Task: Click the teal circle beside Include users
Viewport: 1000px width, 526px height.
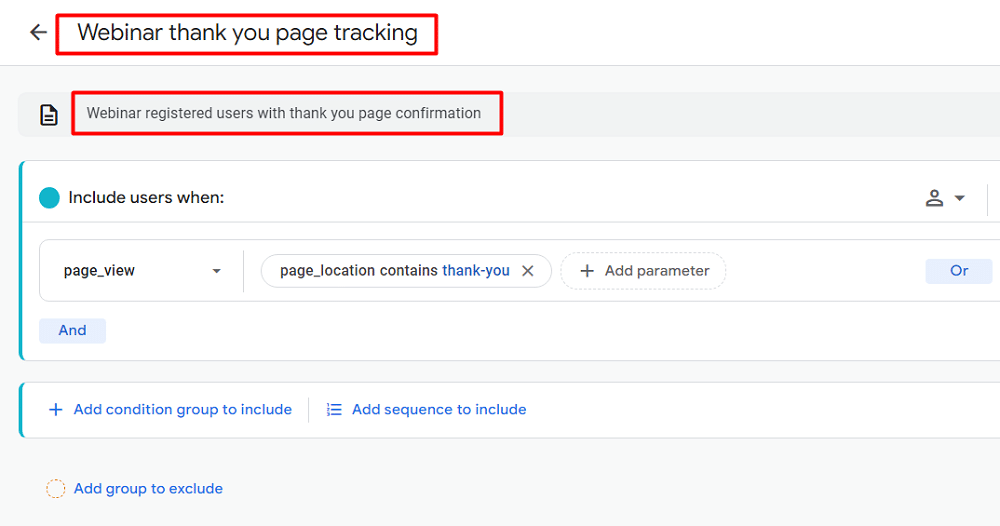Action: click(x=49, y=198)
